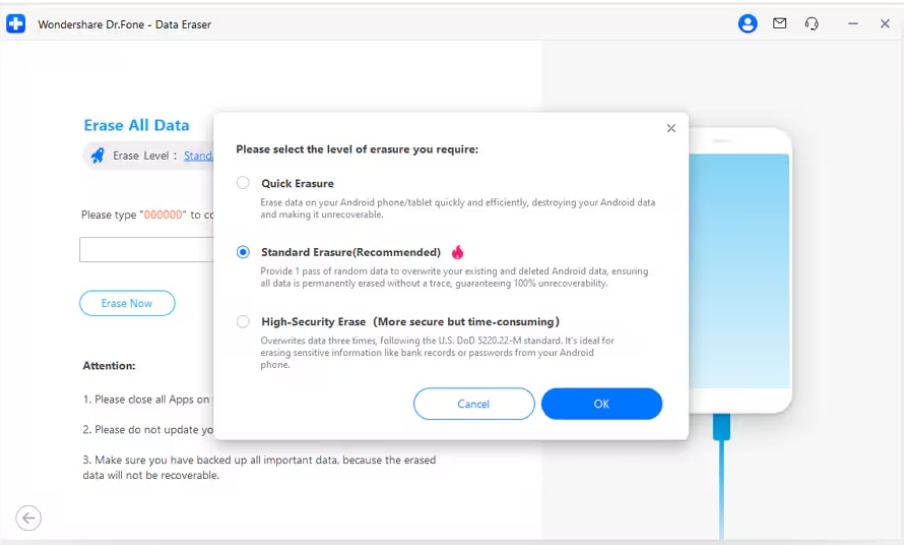904x545 pixels.
Task: Open the Erase Level setting link
Action: click(198, 156)
